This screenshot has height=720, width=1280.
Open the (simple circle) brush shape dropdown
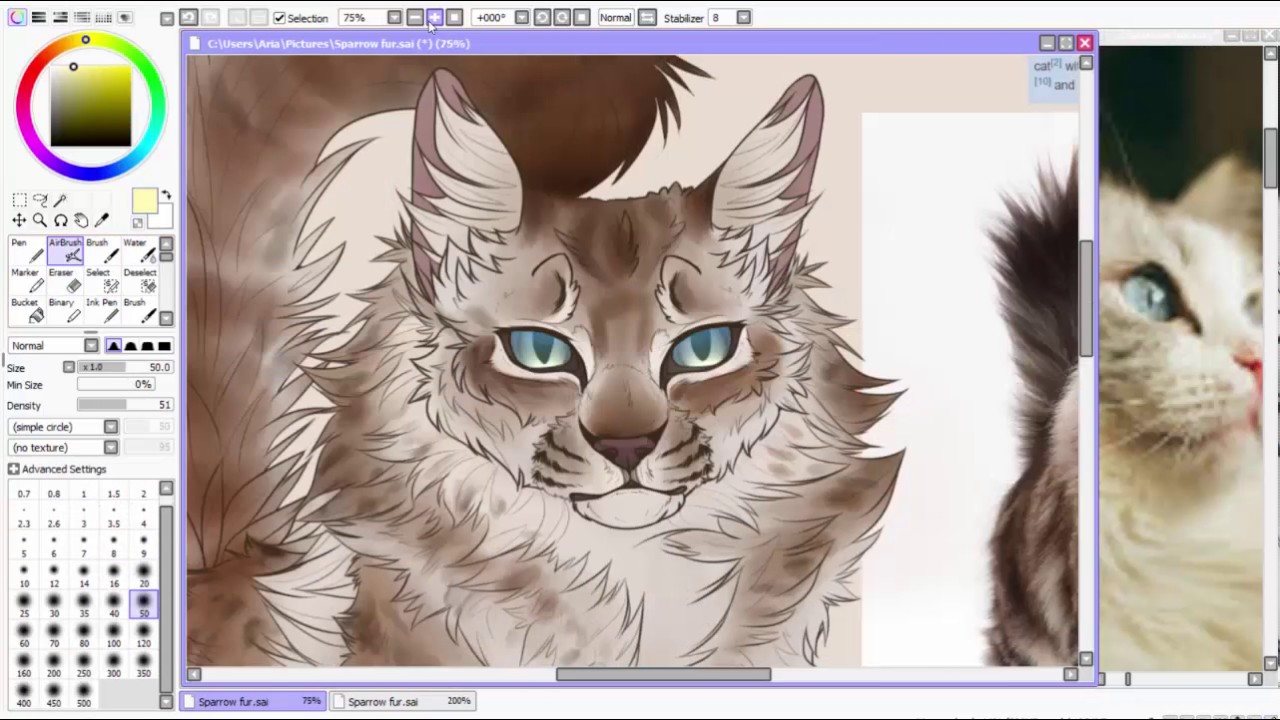click(x=110, y=427)
